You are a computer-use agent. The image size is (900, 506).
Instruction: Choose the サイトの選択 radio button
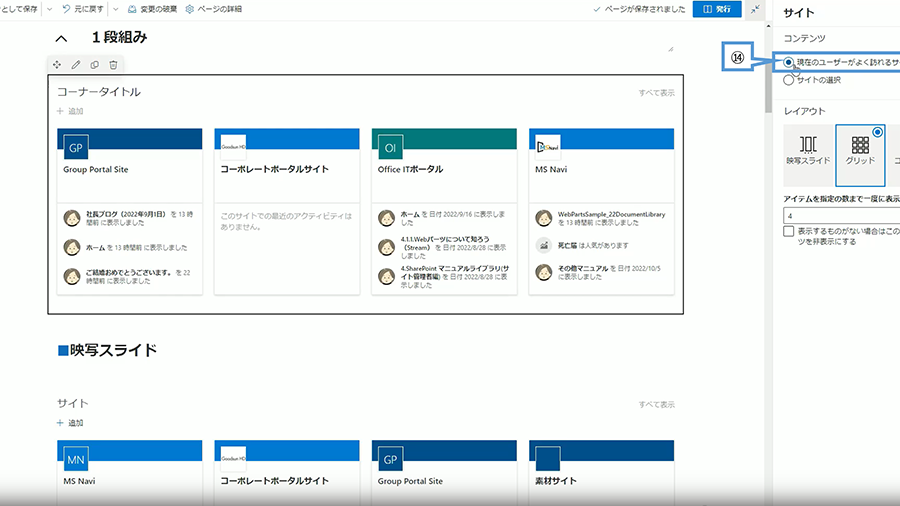pyautogui.click(x=789, y=80)
